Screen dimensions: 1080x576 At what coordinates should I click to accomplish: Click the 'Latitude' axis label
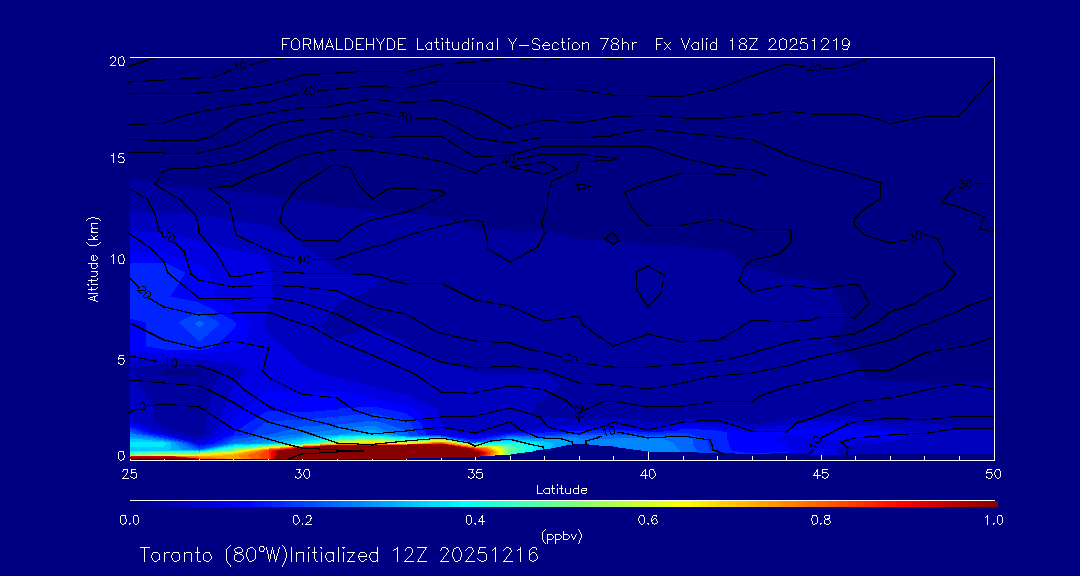pos(562,490)
